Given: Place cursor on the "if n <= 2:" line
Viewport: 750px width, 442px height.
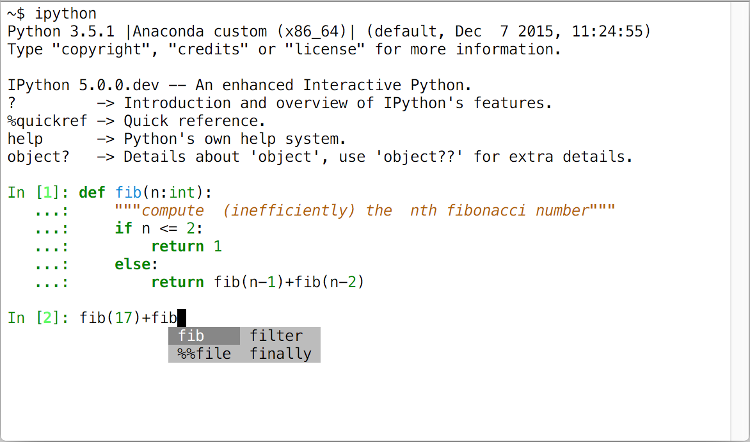Looking at the screenshot, I should click(x=156, y=228).
